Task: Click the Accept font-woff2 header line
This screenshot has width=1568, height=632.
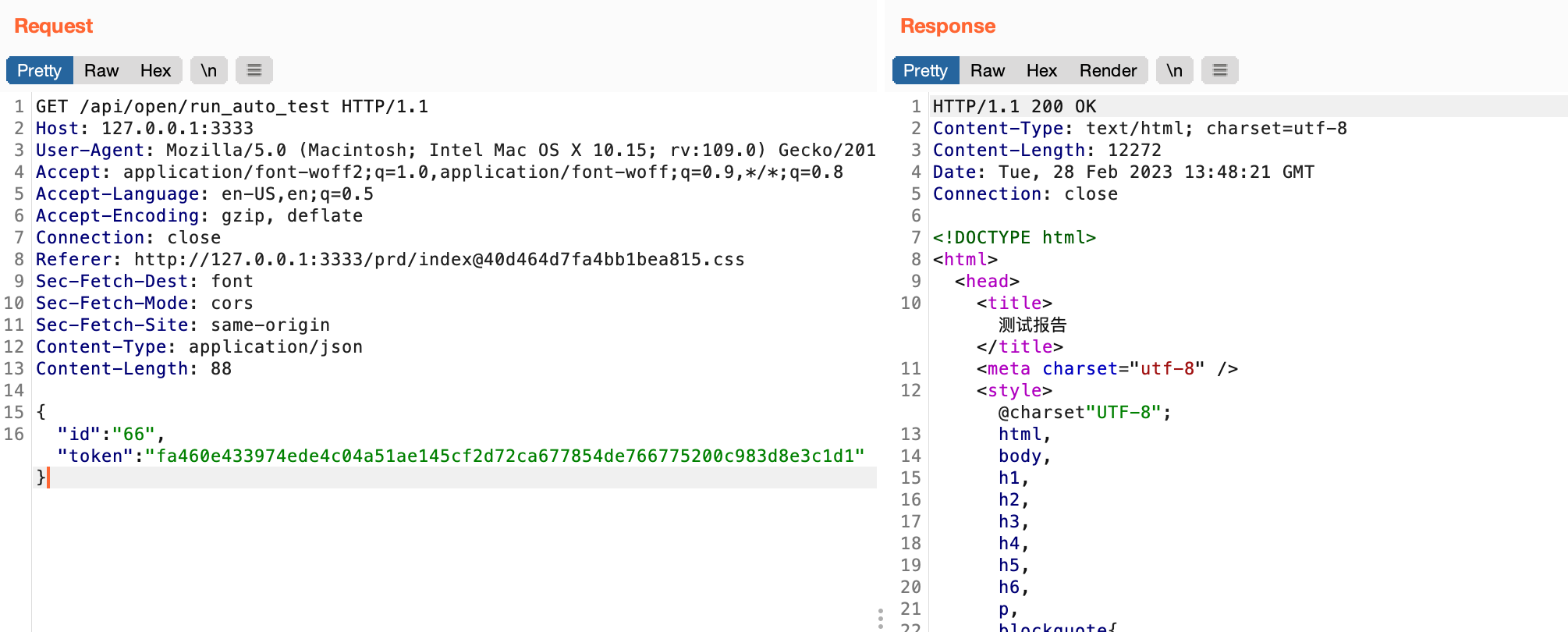Action: pyautogui.click(x=439, y=172)
